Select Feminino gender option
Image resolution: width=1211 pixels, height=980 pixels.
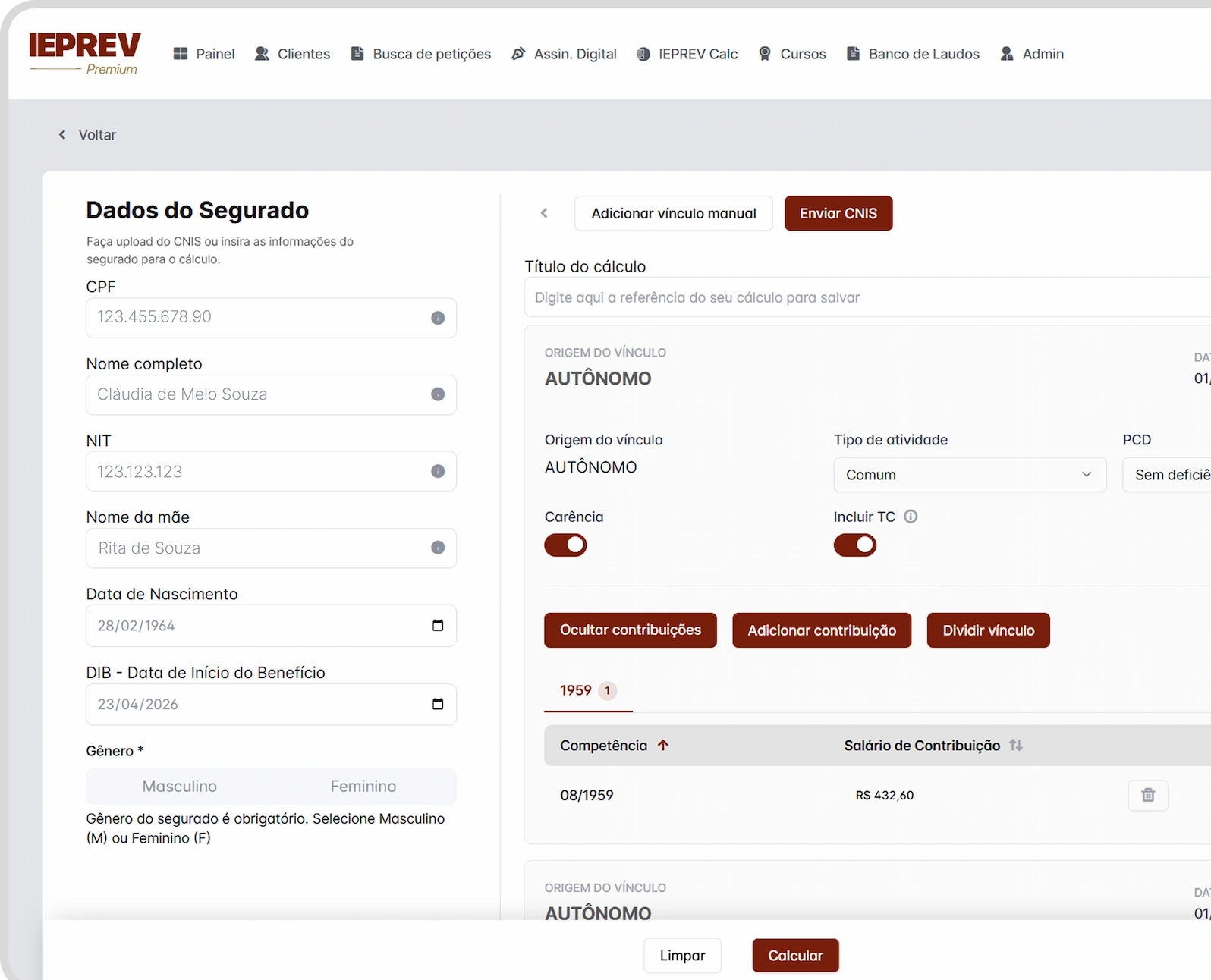tap(363, 787)
